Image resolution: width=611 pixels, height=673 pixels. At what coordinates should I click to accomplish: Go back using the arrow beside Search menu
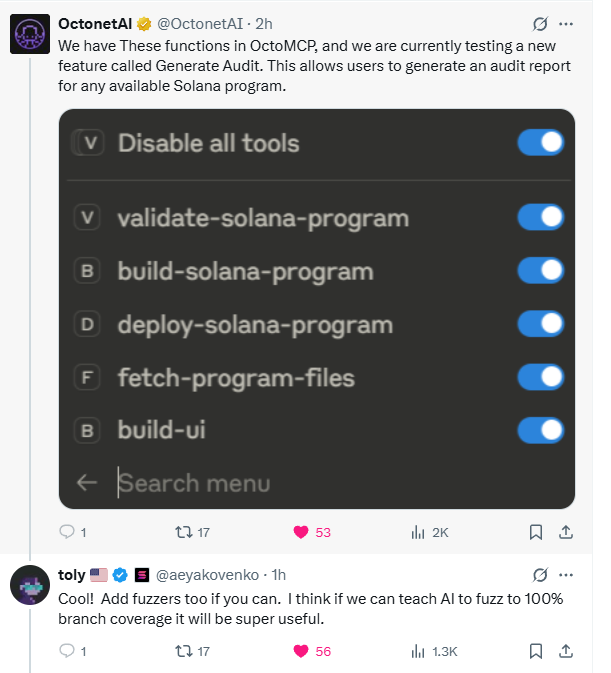[x=87, y=483]
